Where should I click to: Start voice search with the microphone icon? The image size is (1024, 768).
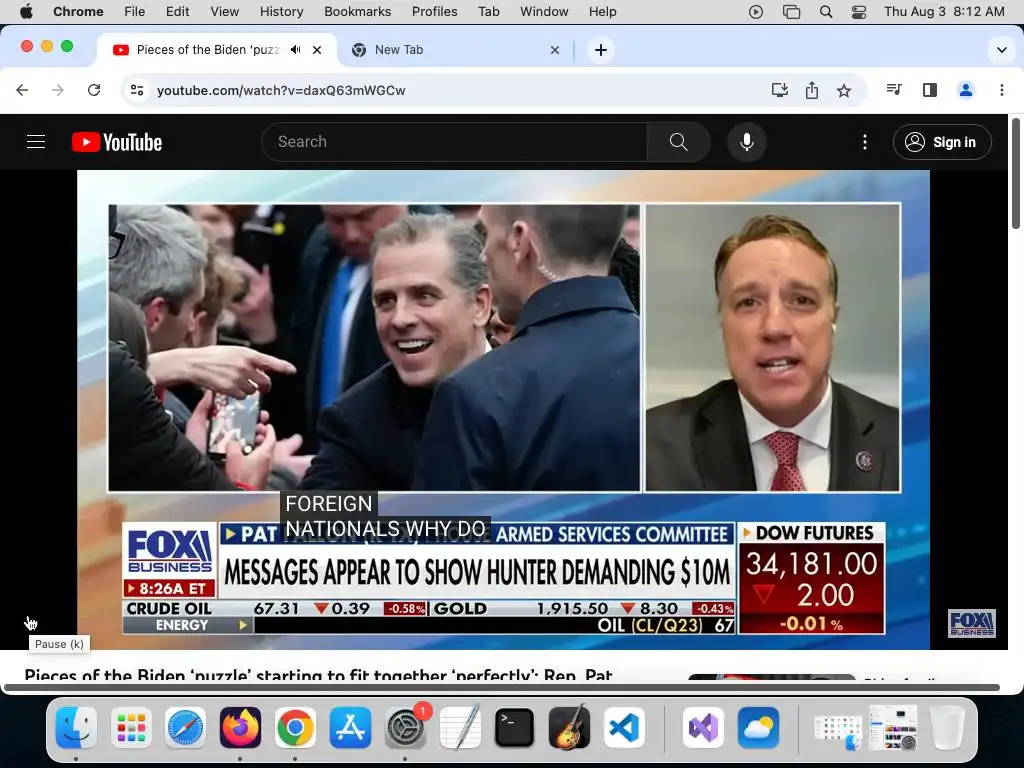(x=746, y=142)
